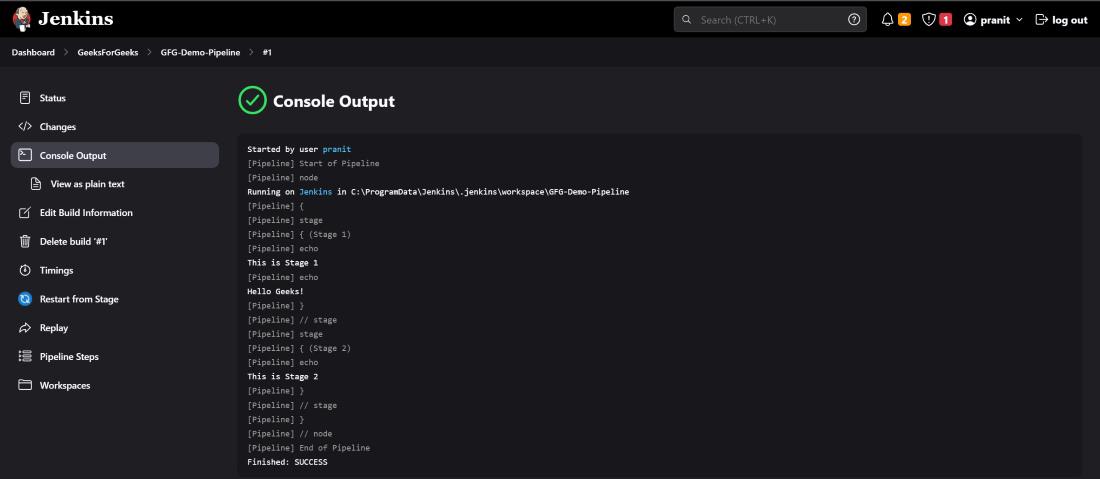Expand the GFG-Demo-Pipeline breadcrumb chevron
The width and height of the screenshot is (1100, 479).
251,52
